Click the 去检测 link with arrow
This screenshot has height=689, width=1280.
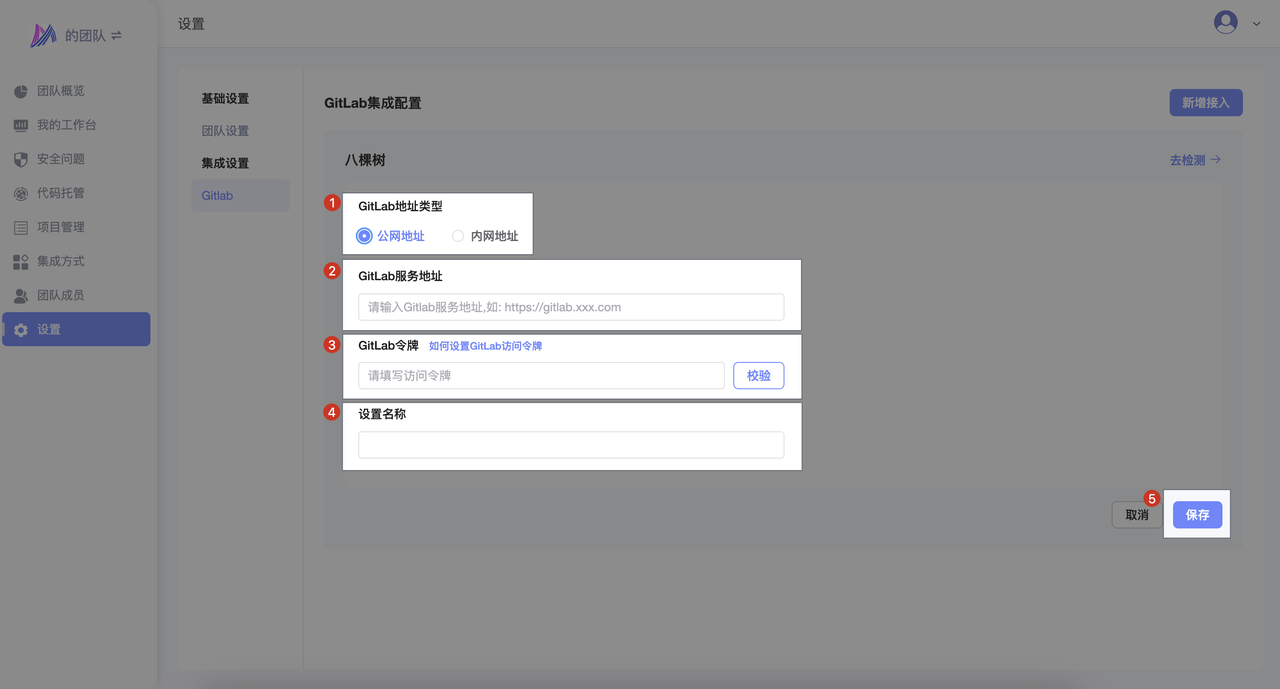pyautogui.click(x=1195, y=160)
